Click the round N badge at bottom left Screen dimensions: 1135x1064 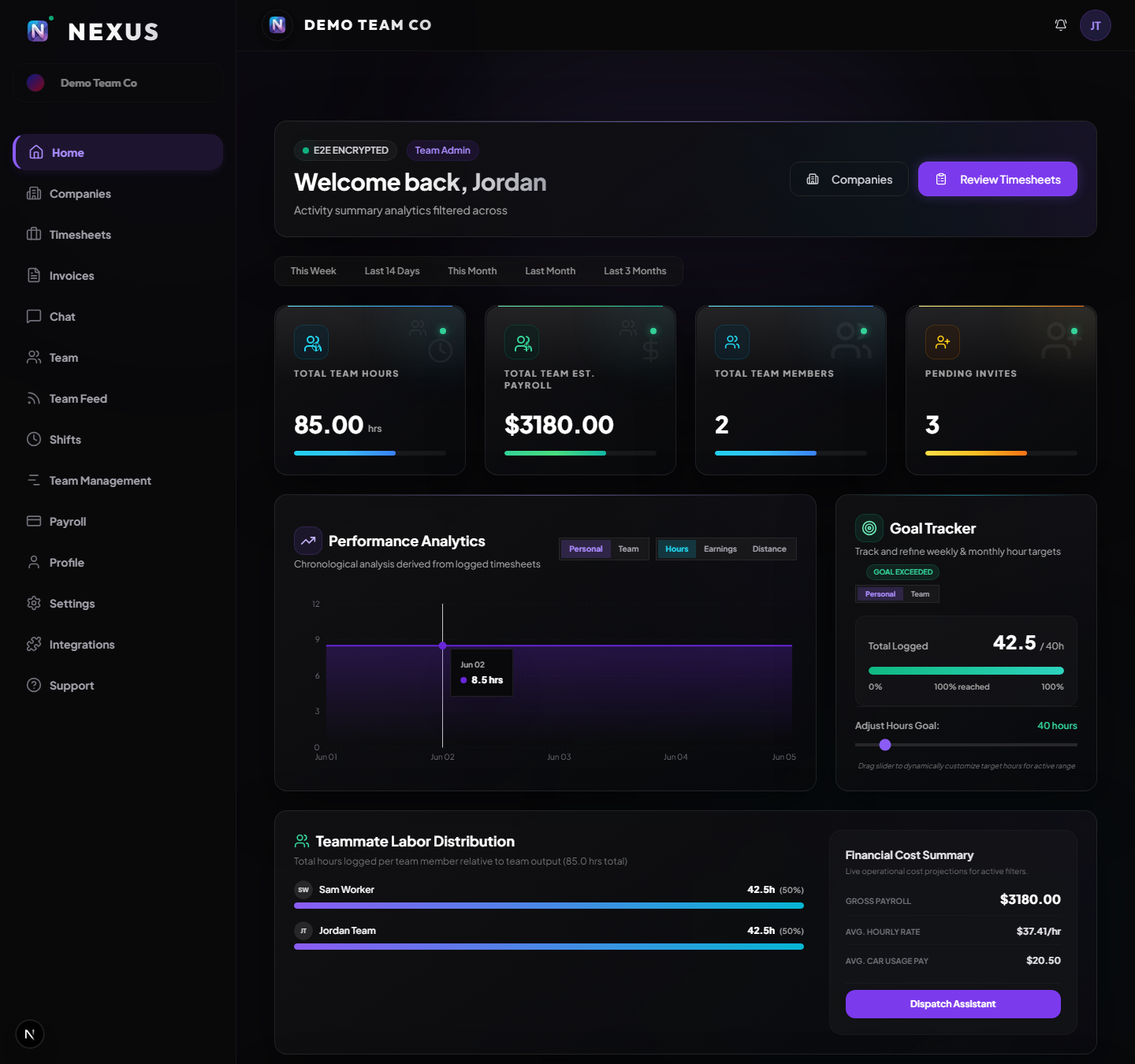point(30,1034)
